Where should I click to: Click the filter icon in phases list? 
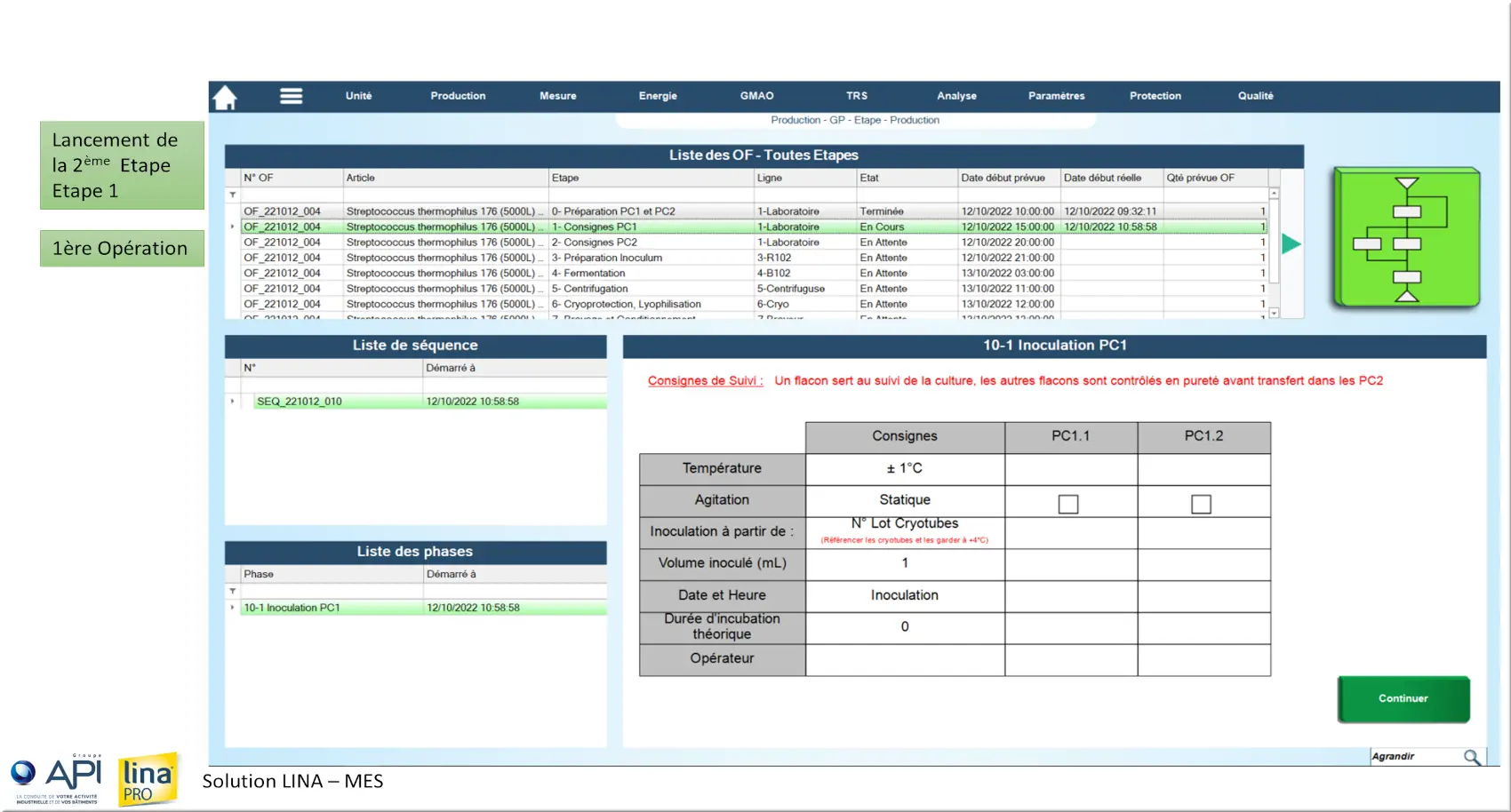click(233, 591)
